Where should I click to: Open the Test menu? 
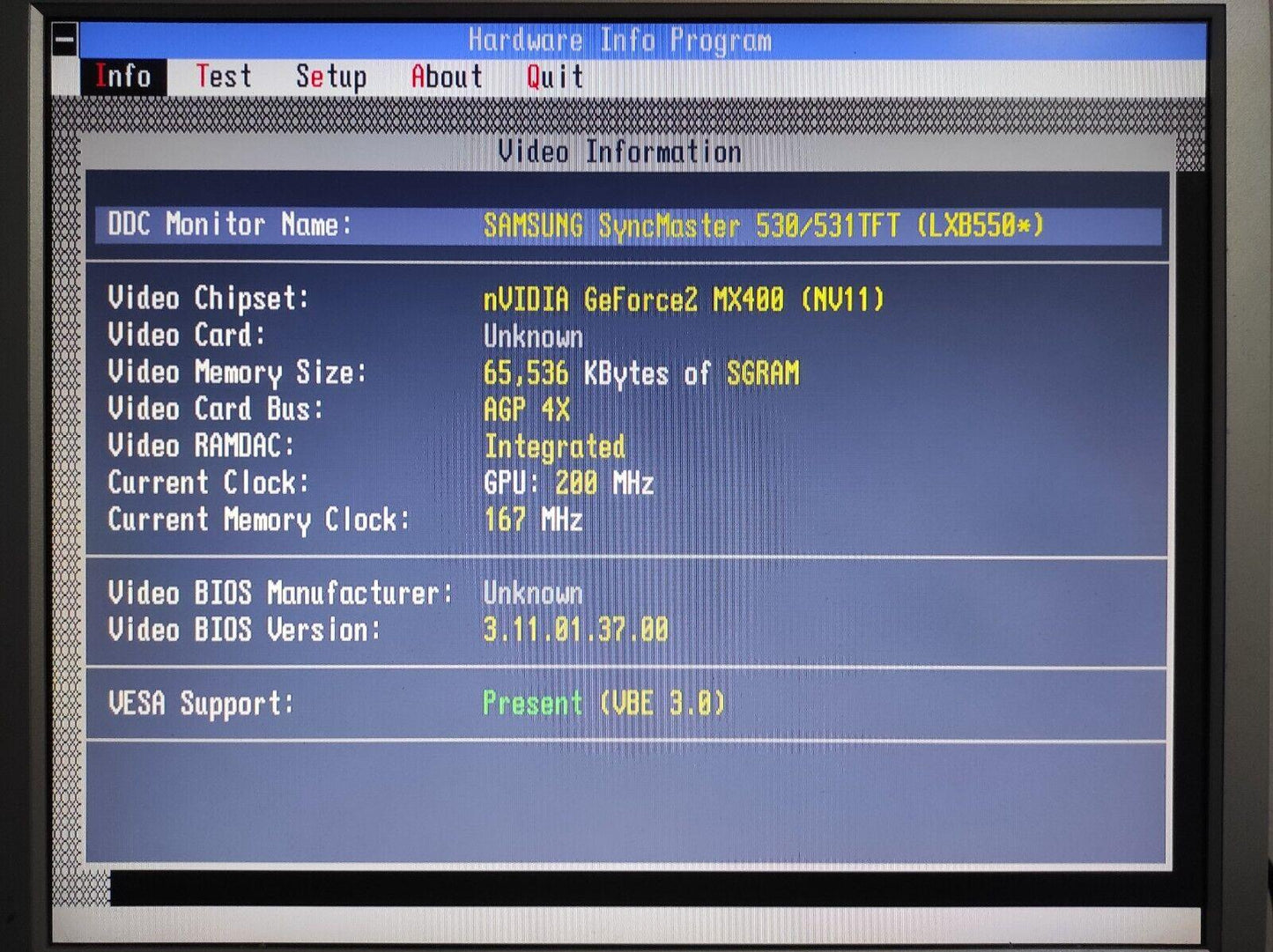point(224,77)
